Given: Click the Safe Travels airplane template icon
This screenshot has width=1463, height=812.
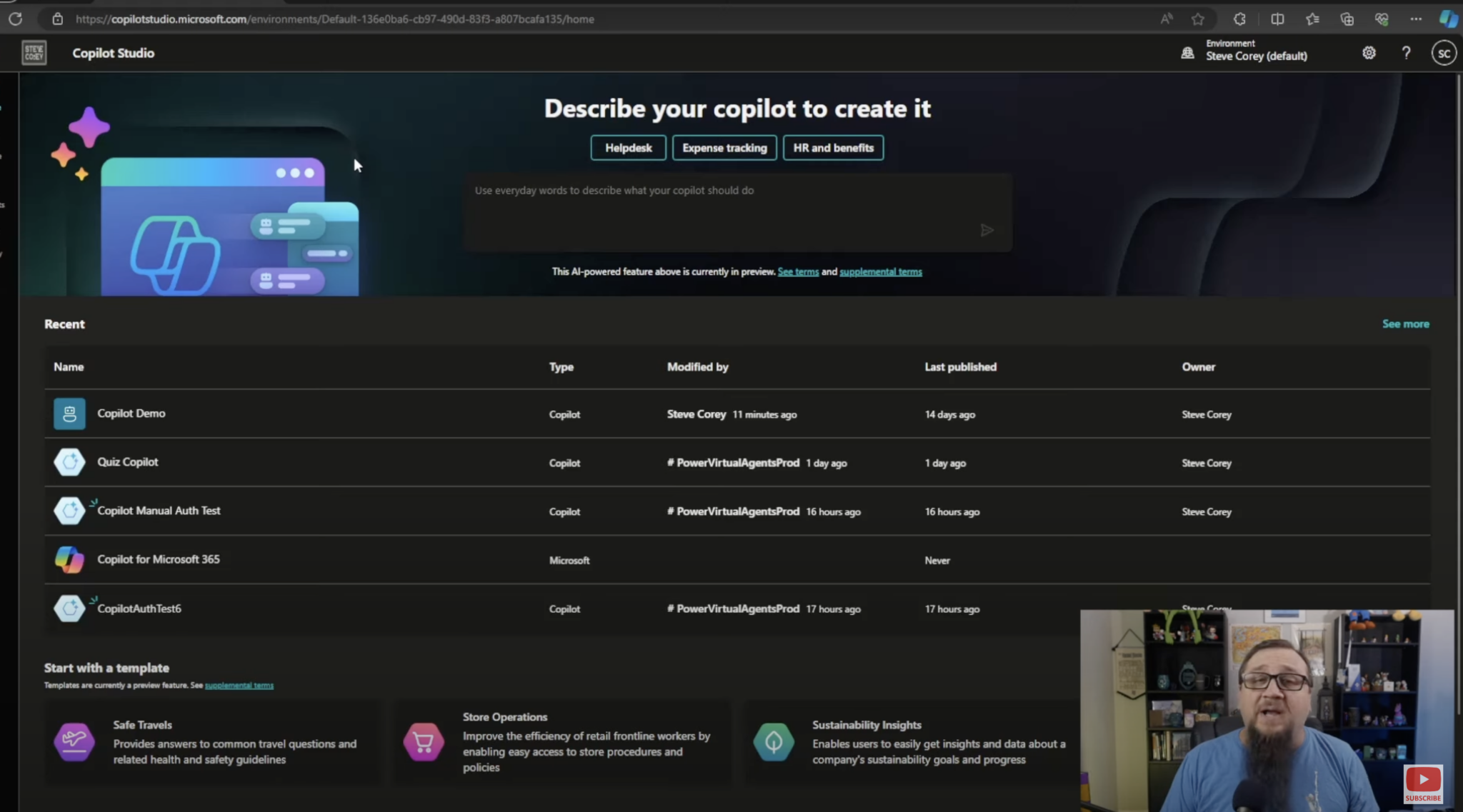Looking at the screenshot, I should [74, 741].
